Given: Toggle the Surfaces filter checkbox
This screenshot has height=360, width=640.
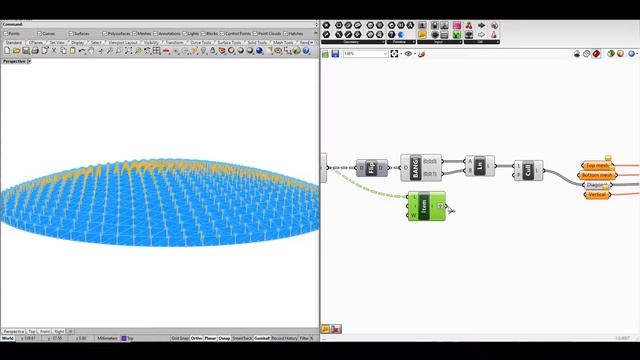Looking at the screenshot, I should click(x=71, y=33).
